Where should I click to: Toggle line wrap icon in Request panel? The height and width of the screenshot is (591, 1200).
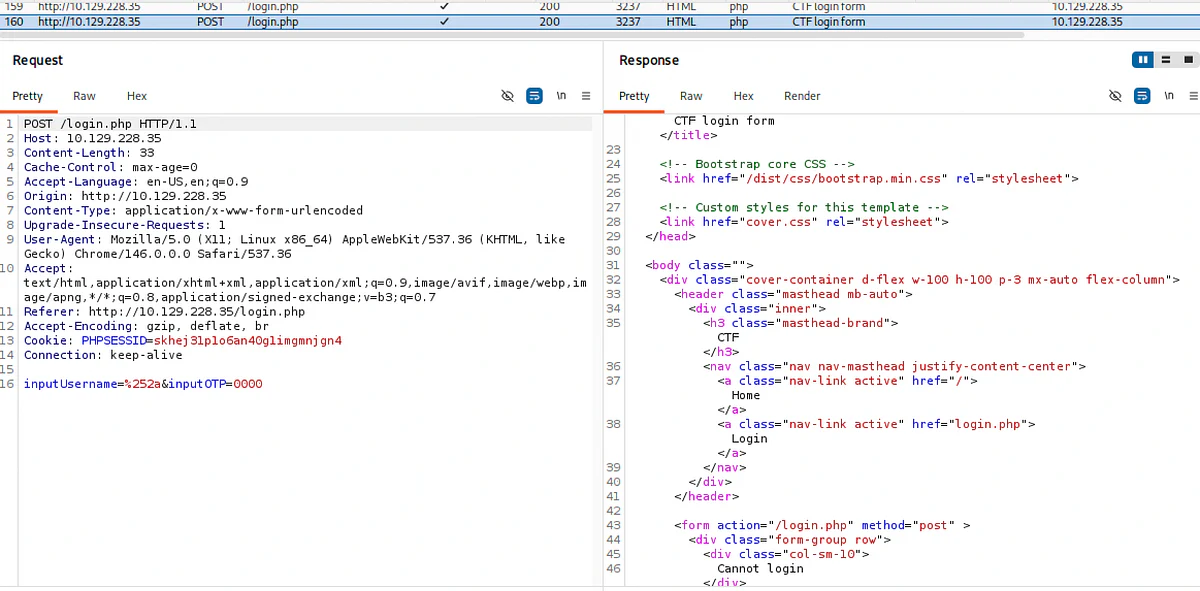click(x=535, y=96)
